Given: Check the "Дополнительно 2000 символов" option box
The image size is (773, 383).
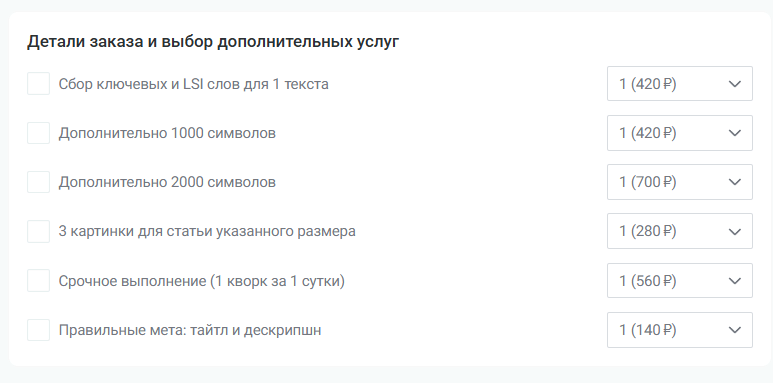Looking at the screenshot, I should click(x=38, y=182).
